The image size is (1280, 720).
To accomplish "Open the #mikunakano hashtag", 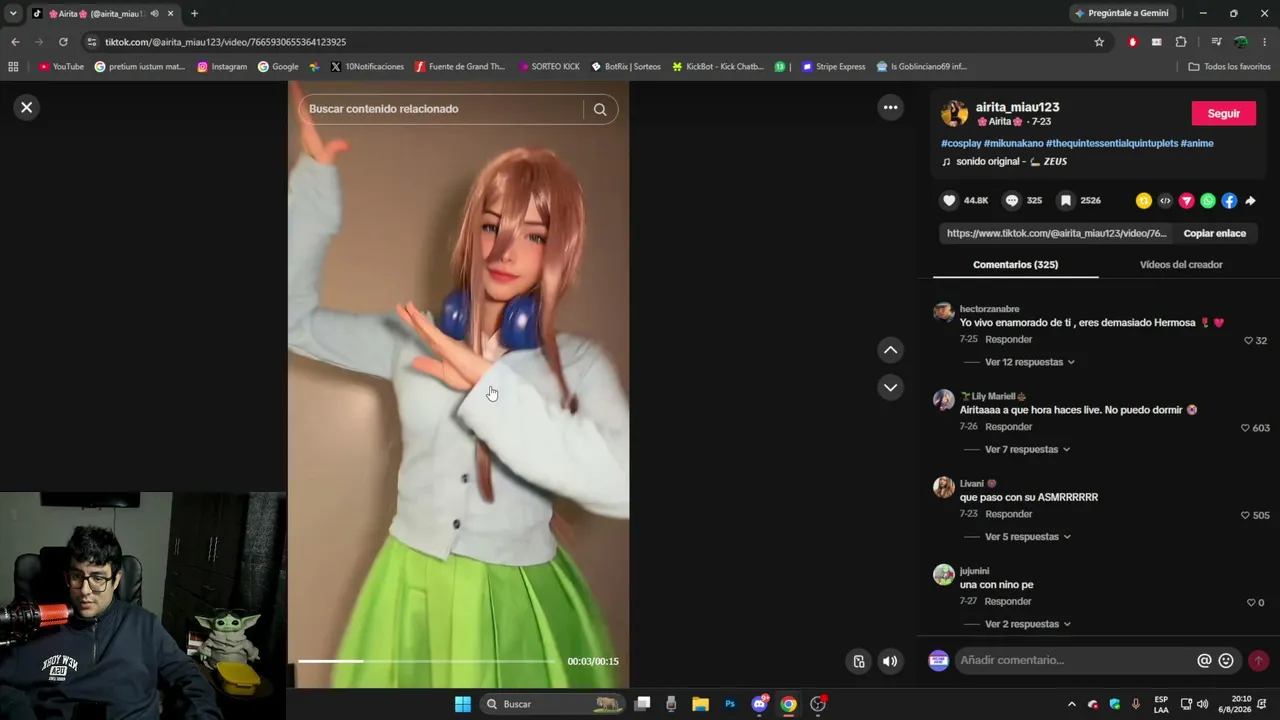I will [x=1013, y=143].
